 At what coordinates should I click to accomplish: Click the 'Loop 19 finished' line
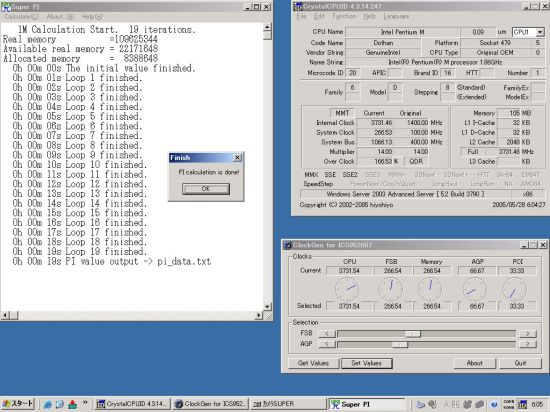point(79,251)
